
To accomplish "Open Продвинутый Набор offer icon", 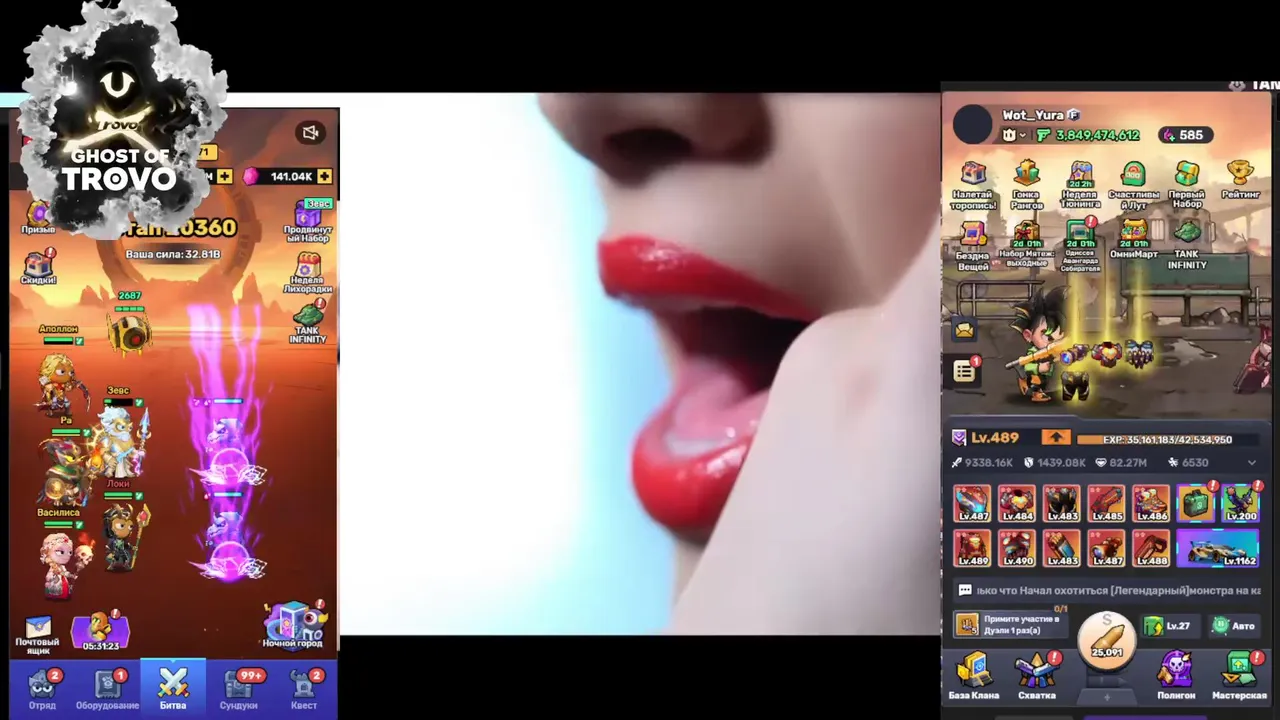I will [308, 220].
